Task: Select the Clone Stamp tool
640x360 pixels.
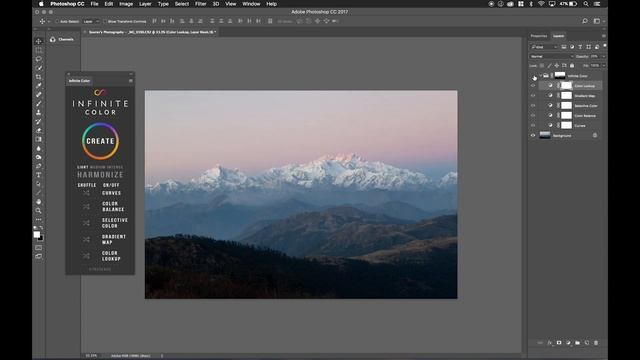Action: coord(39,113)
